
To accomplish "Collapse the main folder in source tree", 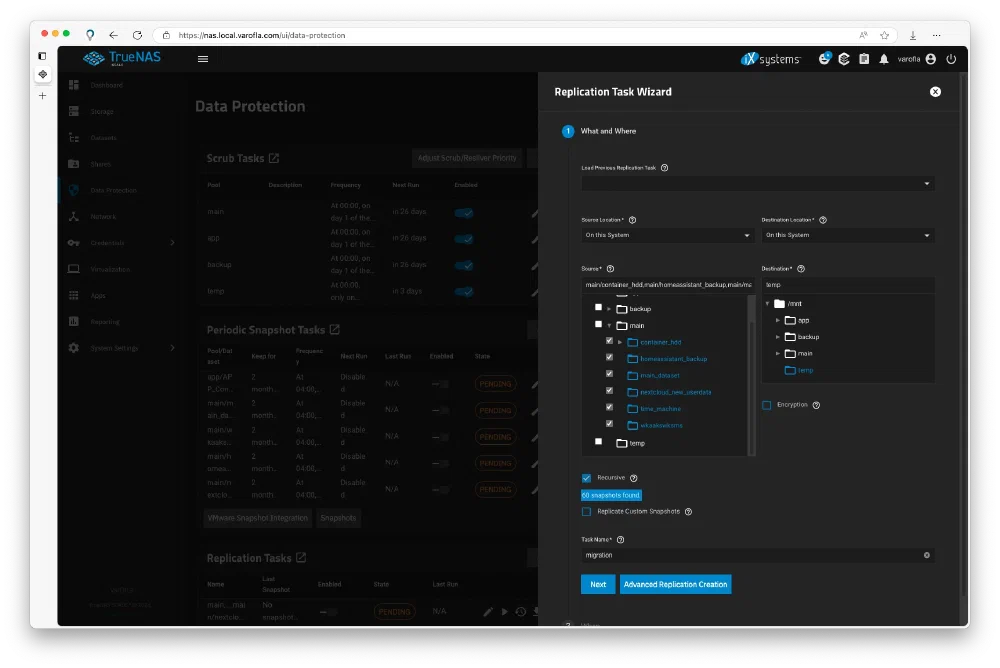I will [609, 325].
